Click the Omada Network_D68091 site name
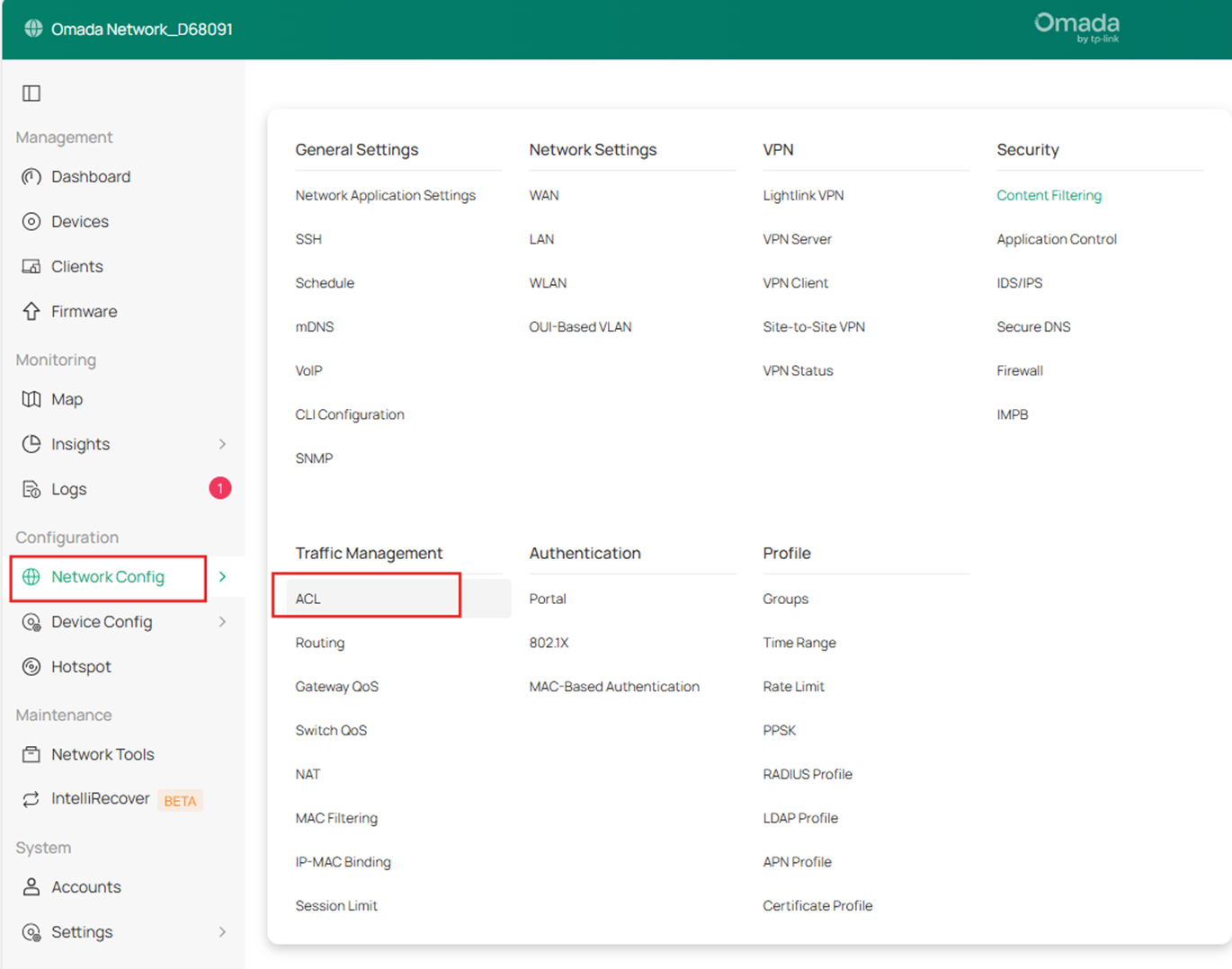The image size is (1232, 969). [142, 29]
